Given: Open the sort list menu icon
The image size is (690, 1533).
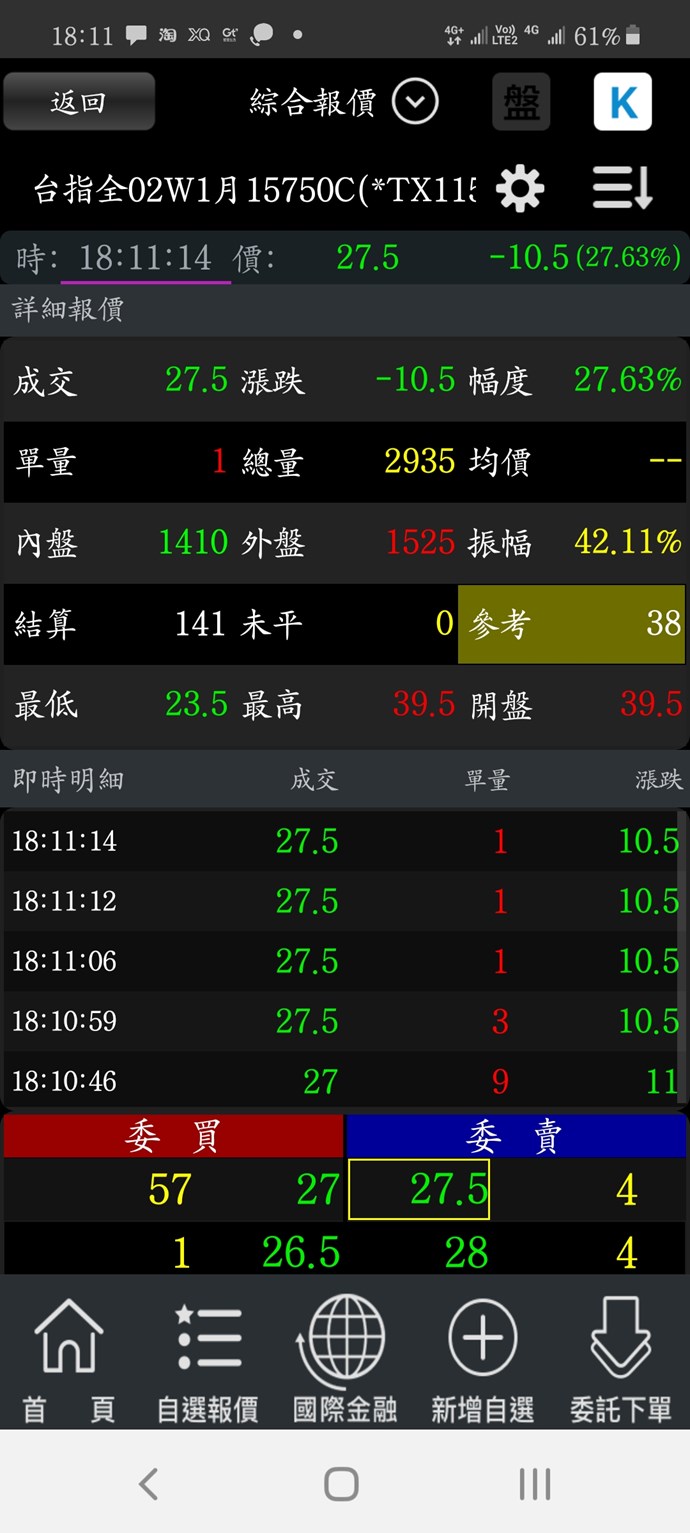Looking at the screenshot, I should (x=622, y=188).
